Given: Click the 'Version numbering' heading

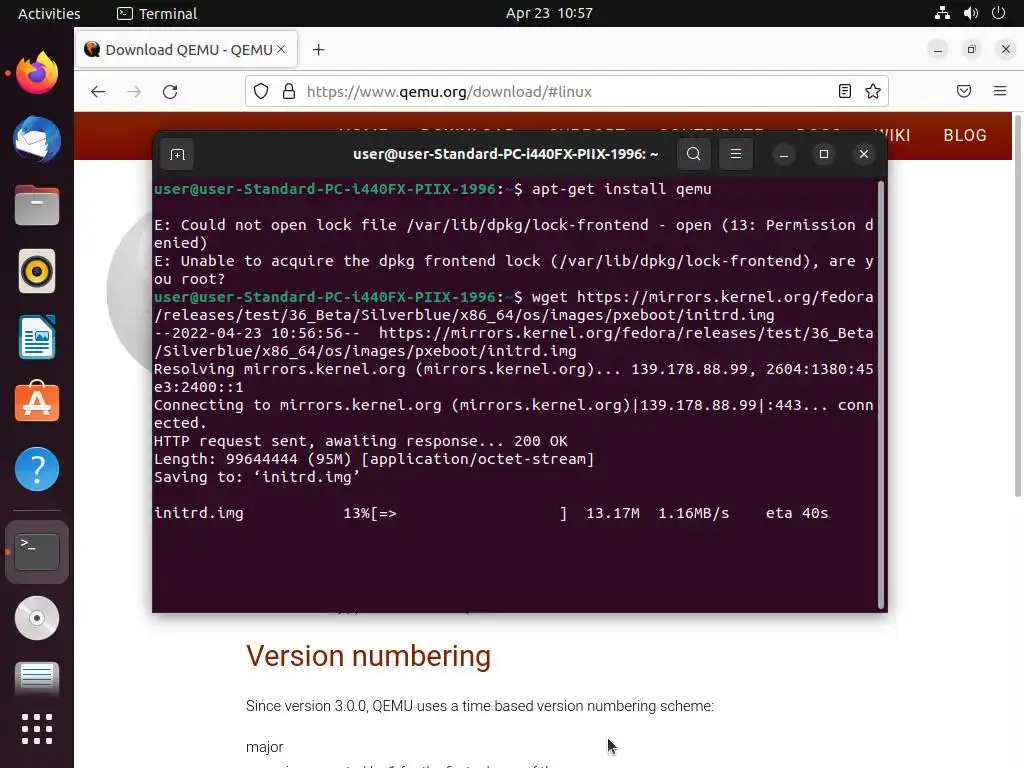Looking at the screenshot, I should pos(368,656).
